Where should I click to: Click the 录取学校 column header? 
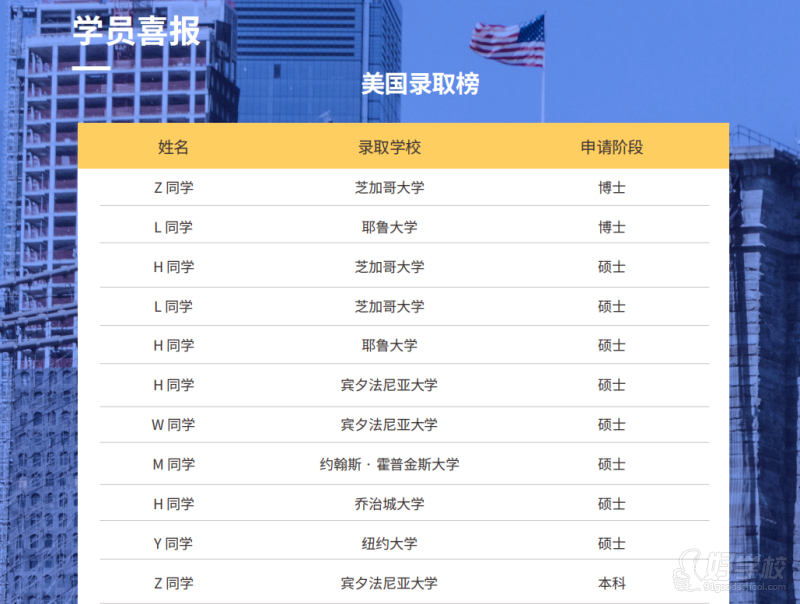(x=390, y=147)
